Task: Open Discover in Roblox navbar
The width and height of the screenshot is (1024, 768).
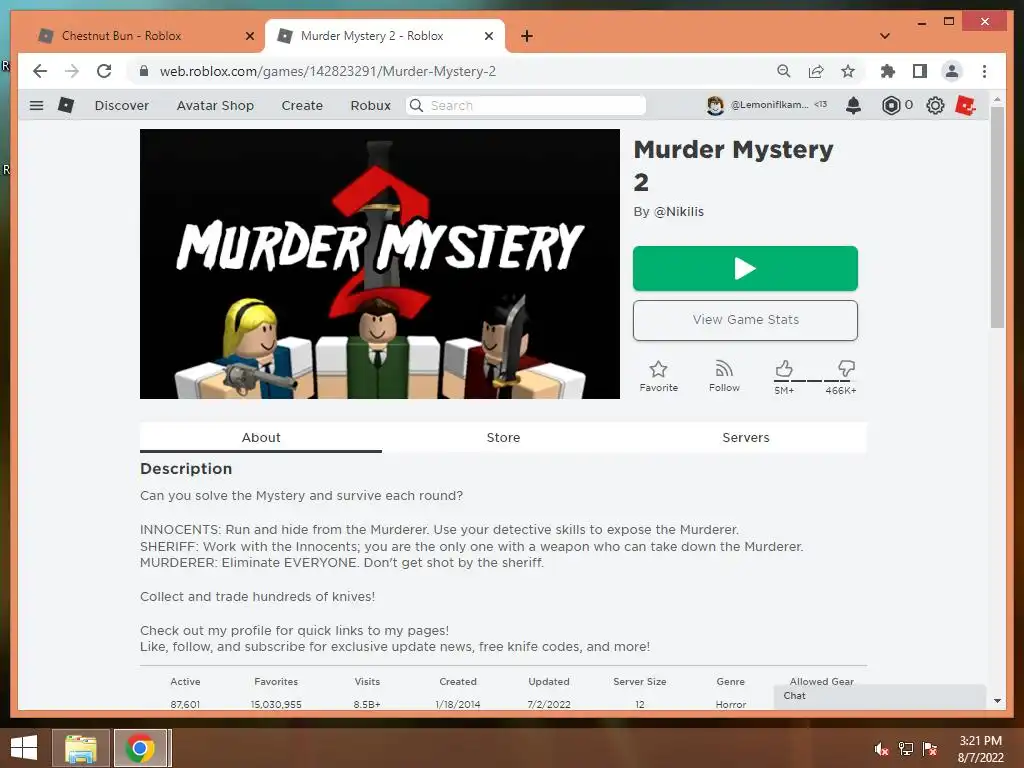Action: [x=121, y=105]
